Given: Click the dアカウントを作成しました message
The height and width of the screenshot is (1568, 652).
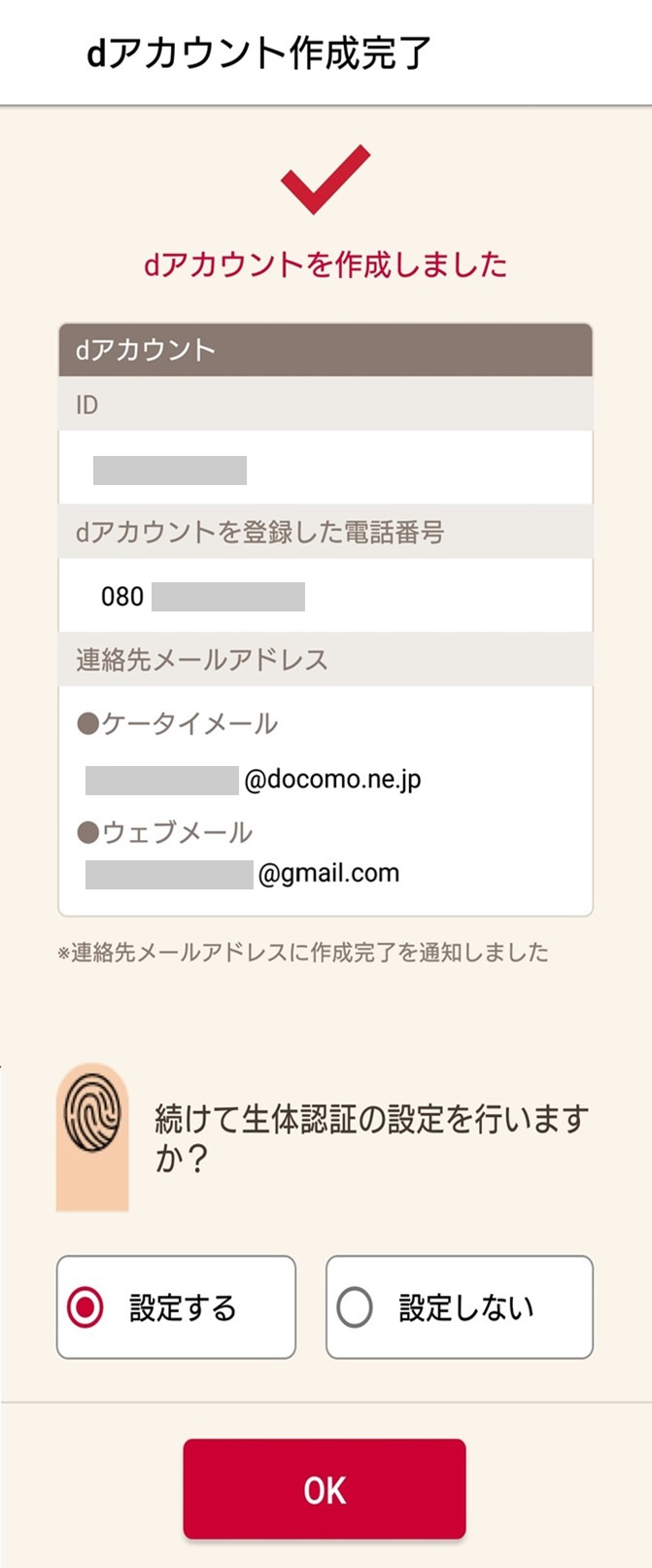Looking at the screenshot, I should tap(326, 264).
